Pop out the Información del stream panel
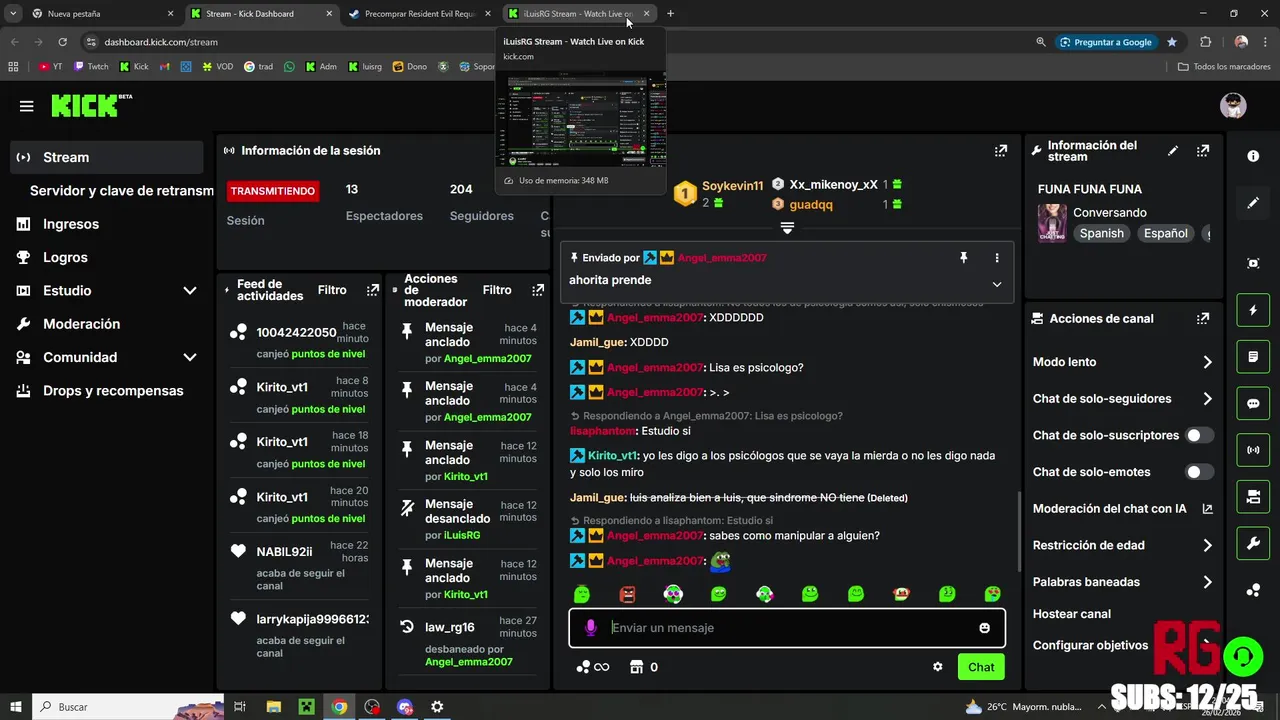1280x720 pixels. (1203, 151)
